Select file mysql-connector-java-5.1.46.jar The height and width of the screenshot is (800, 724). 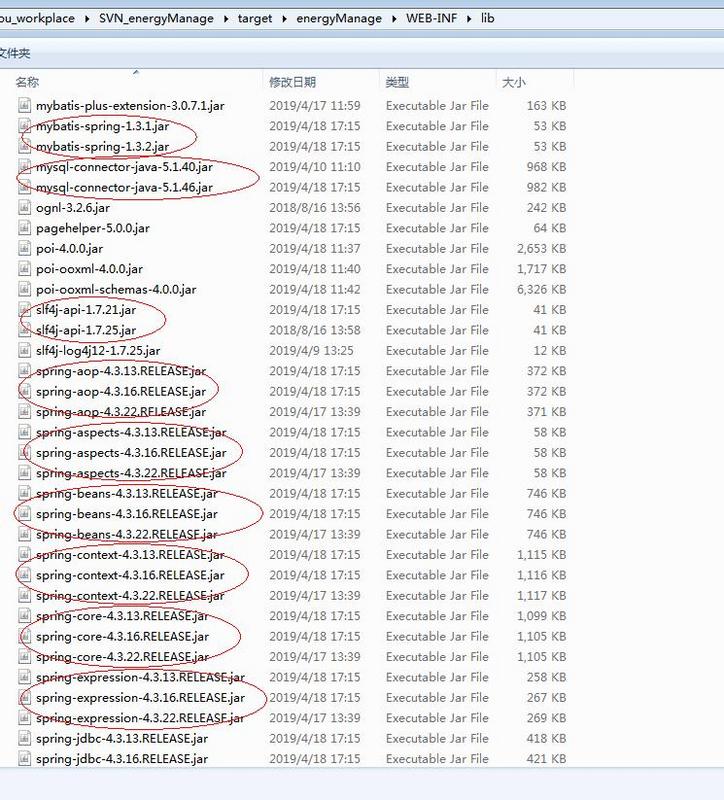(x=124, y=187)
